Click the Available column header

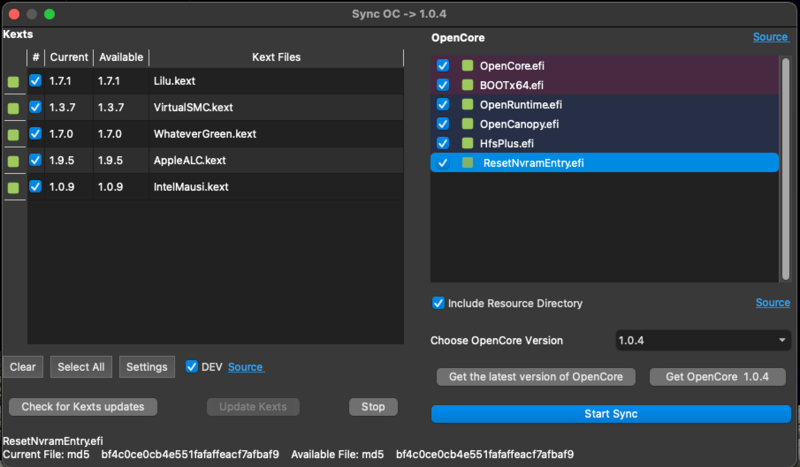(x=121, y=57)
